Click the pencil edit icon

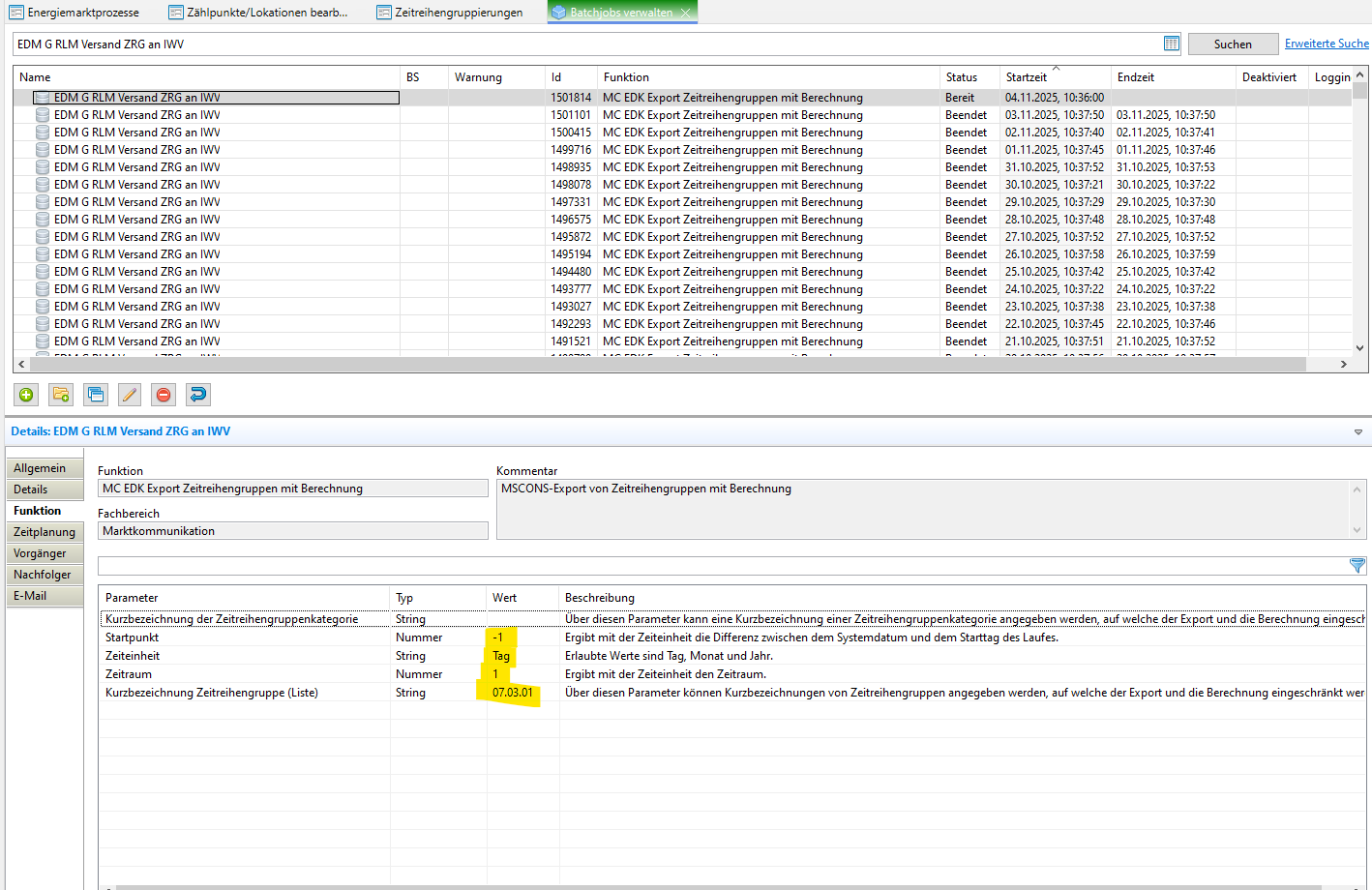click(x=130, y=395)
